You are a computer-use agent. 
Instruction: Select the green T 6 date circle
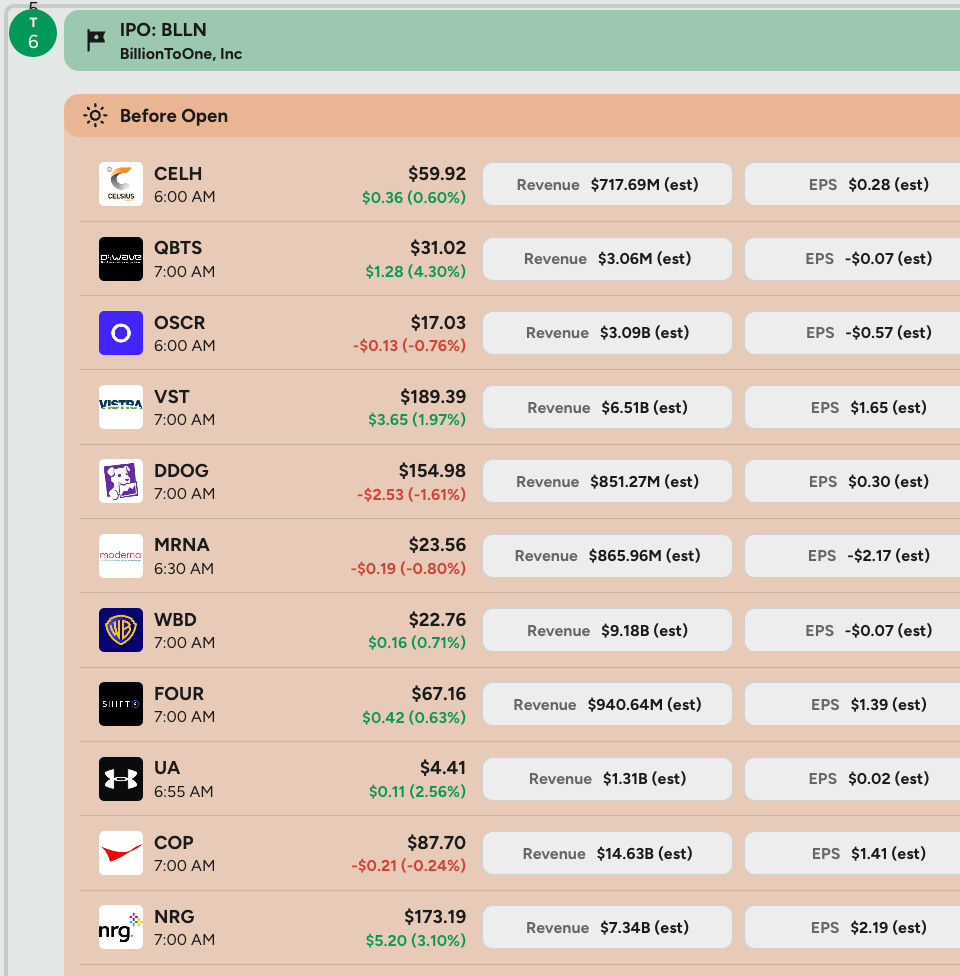(33, 33)
